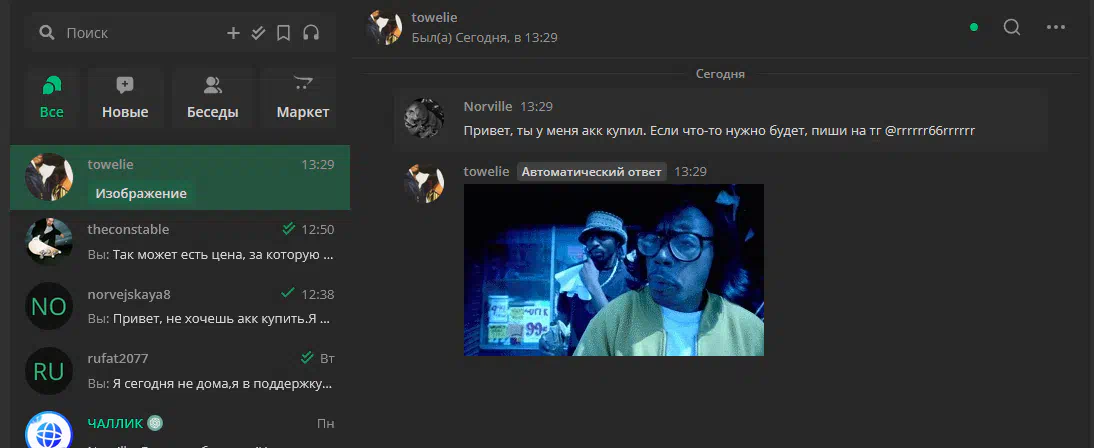The image size is (1094, 448).
Task: Click towelie avatar in chat header
Action: (x=384, y=27)
